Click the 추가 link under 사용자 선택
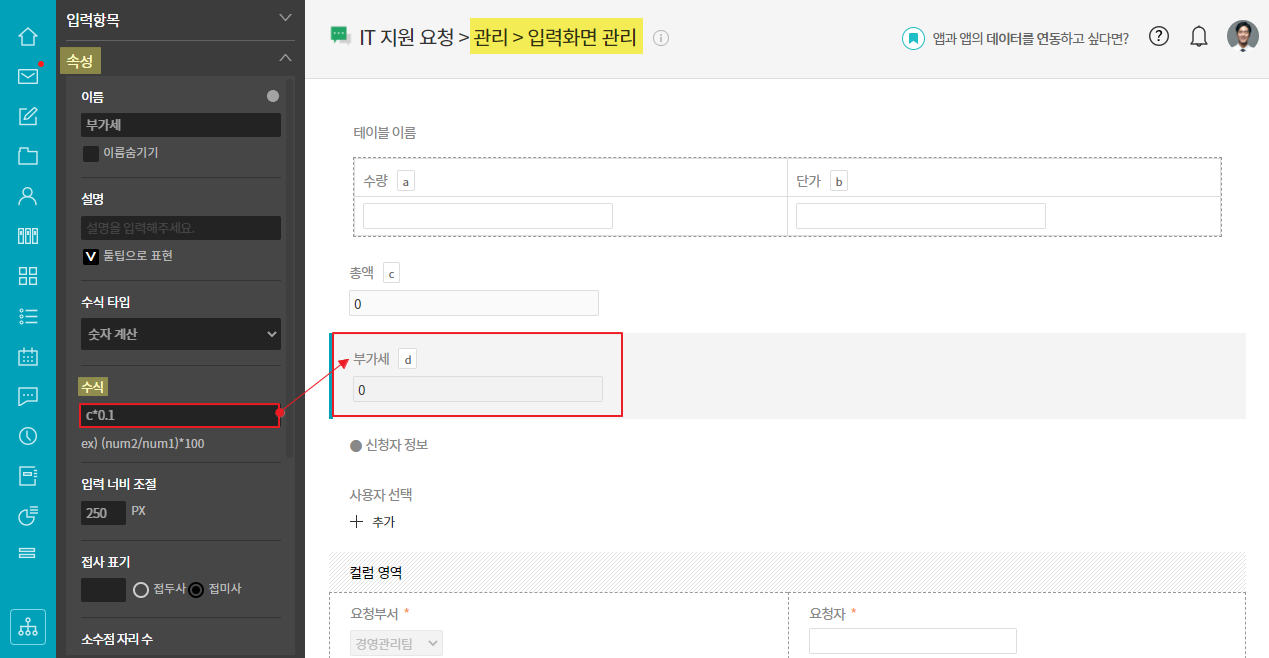 (x=374, y=522)
